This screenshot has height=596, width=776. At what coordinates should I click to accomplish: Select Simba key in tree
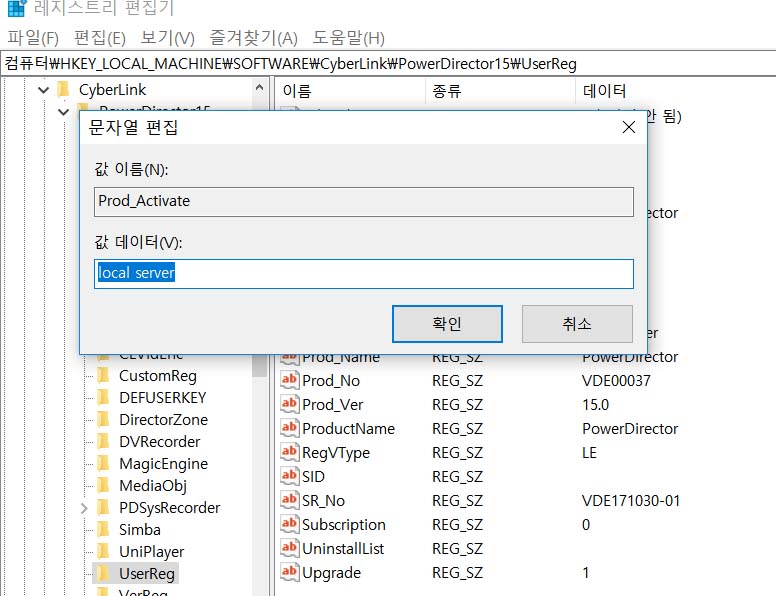click(140, 530)
